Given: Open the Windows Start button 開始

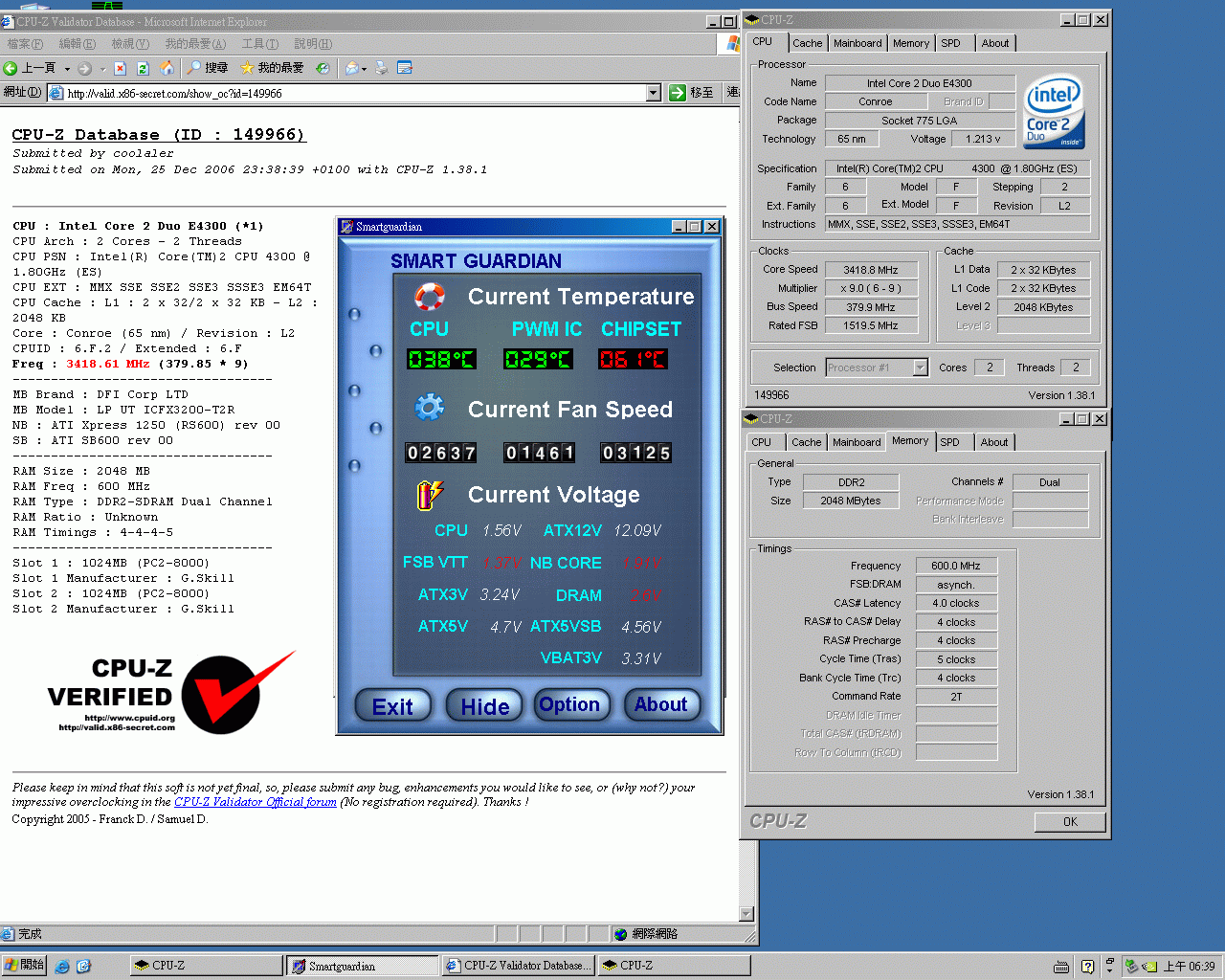Looking at the screenshot, I should click(25, 965).
